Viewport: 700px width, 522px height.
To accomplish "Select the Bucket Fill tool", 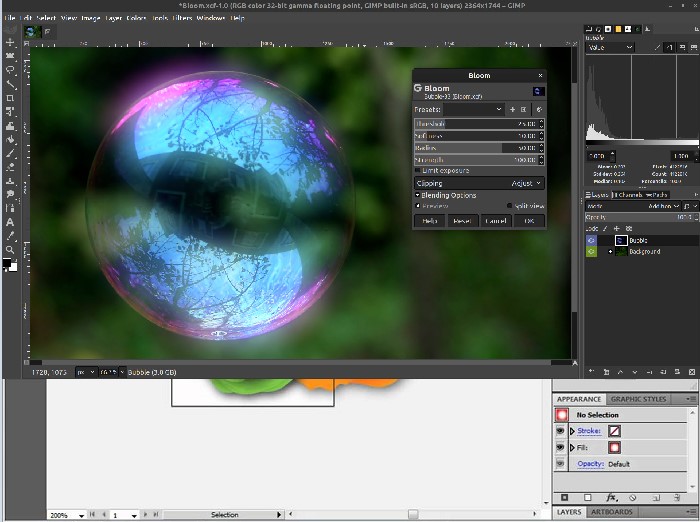I will tap(10, 139).
